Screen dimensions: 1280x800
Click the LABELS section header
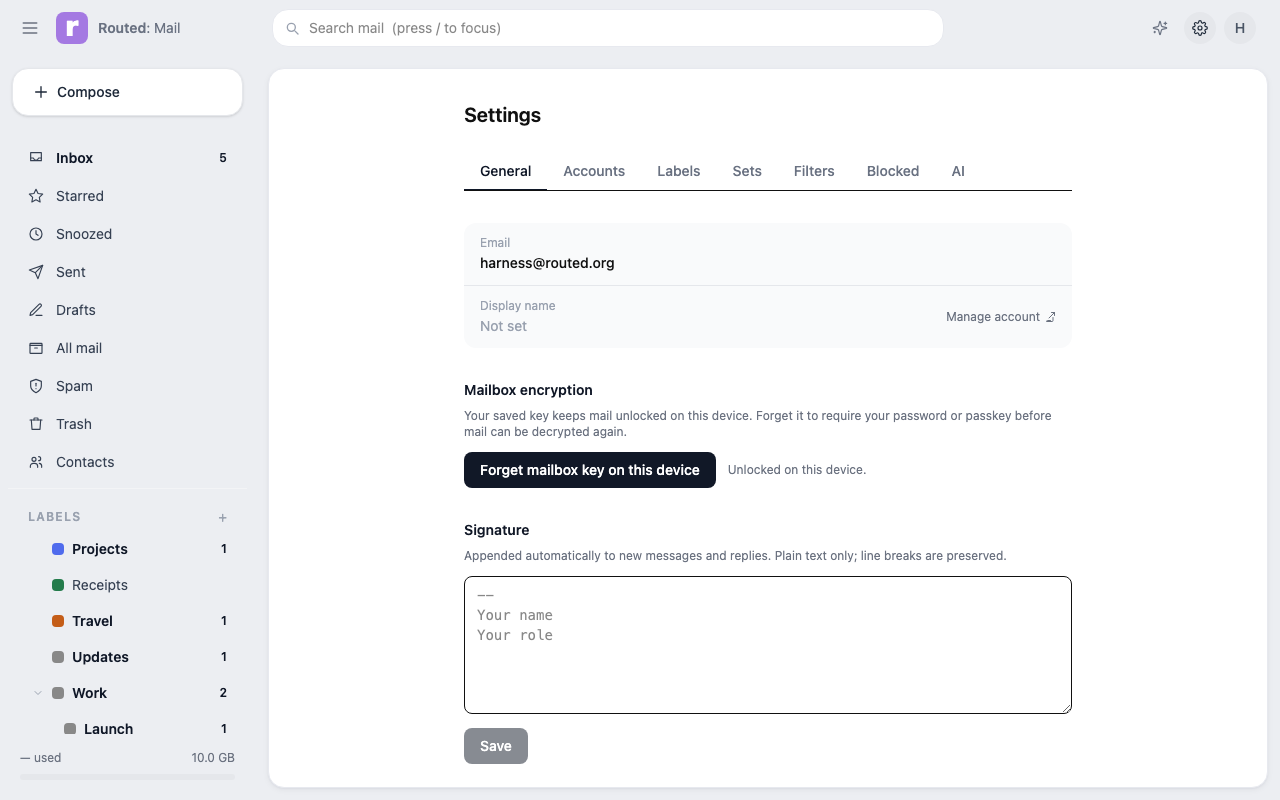pos(54,517)
